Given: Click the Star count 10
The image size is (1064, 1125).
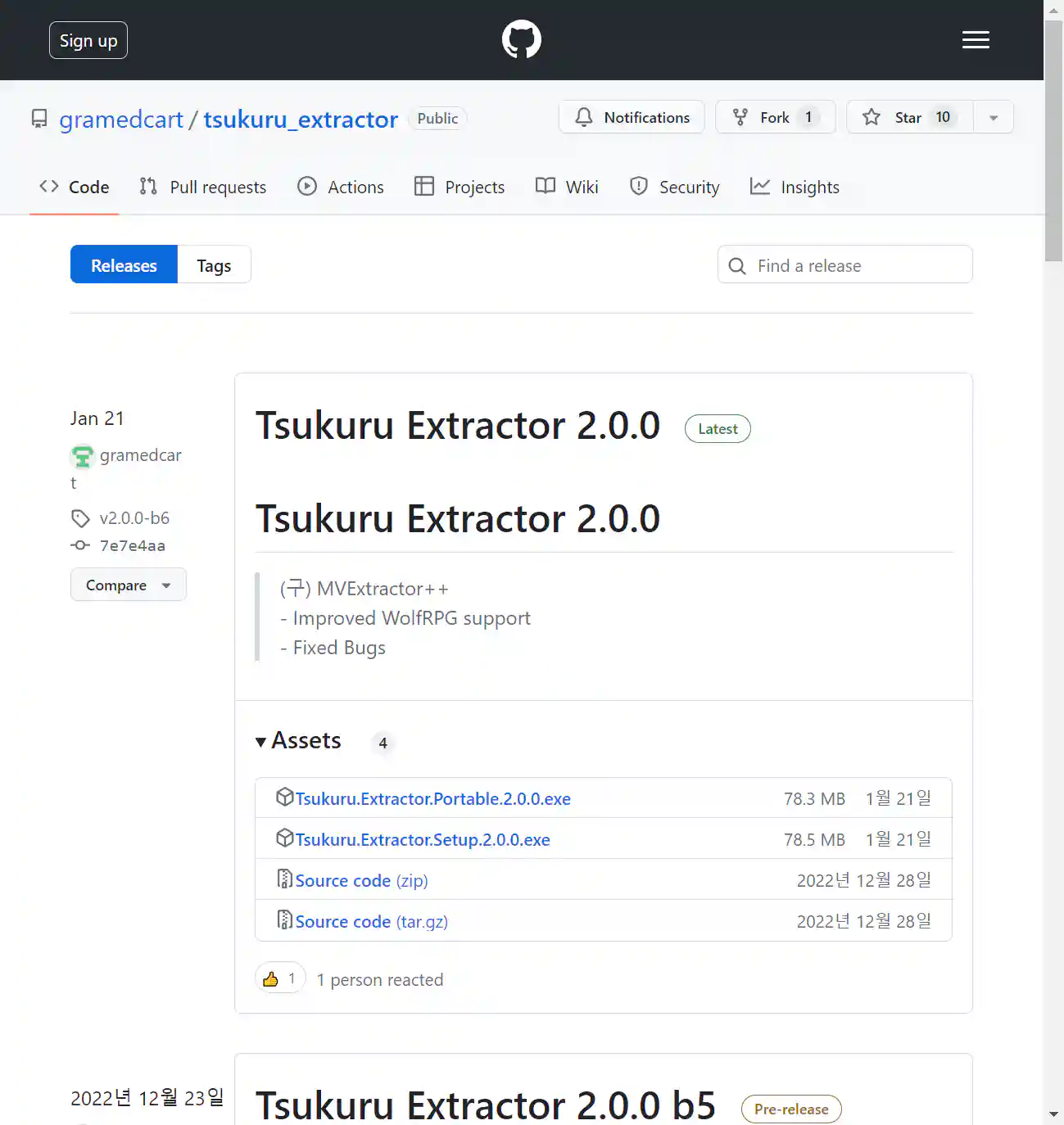Looking at the screenshot, I should pyautogui.click(x=943, y=117).
